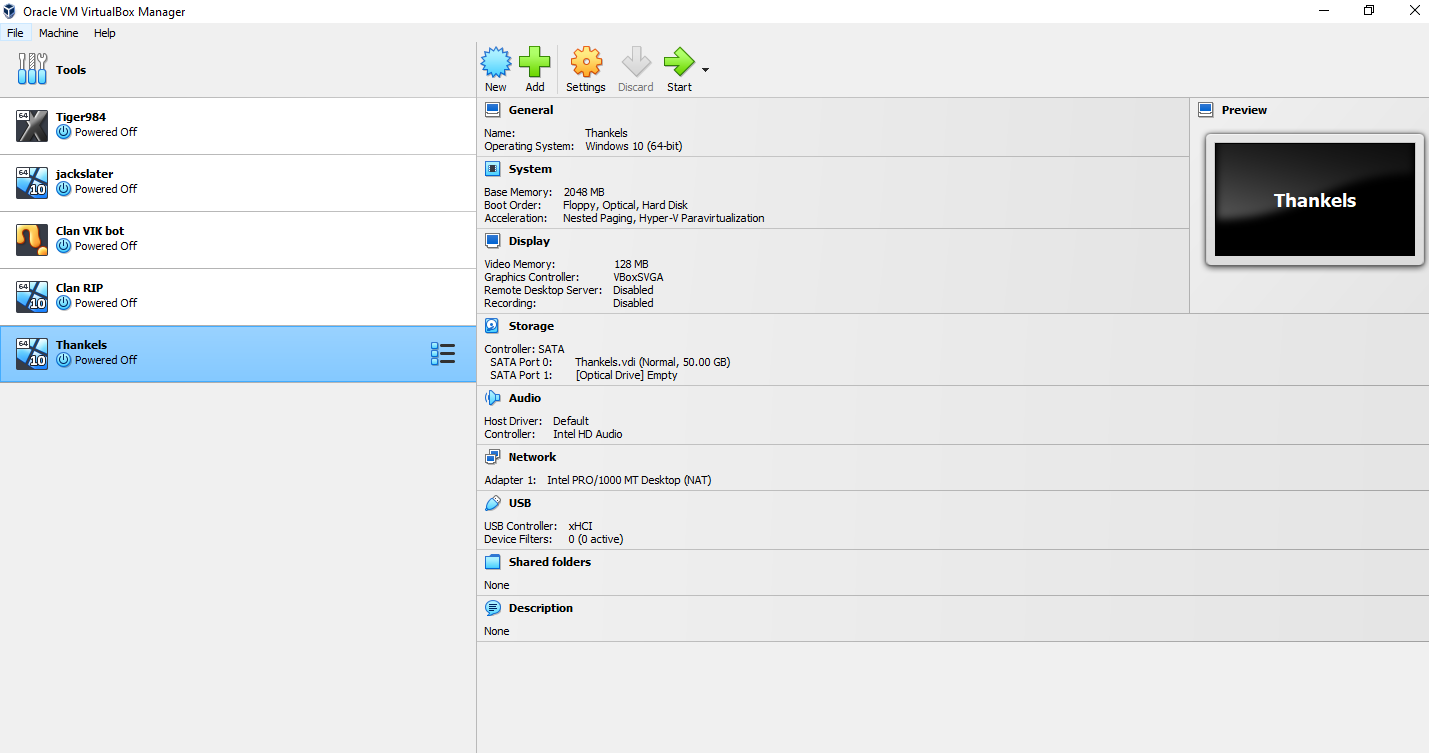Select the Clan VIK bot name
The height and width of the screenshot is (753, 1429).
pos(90,231)
